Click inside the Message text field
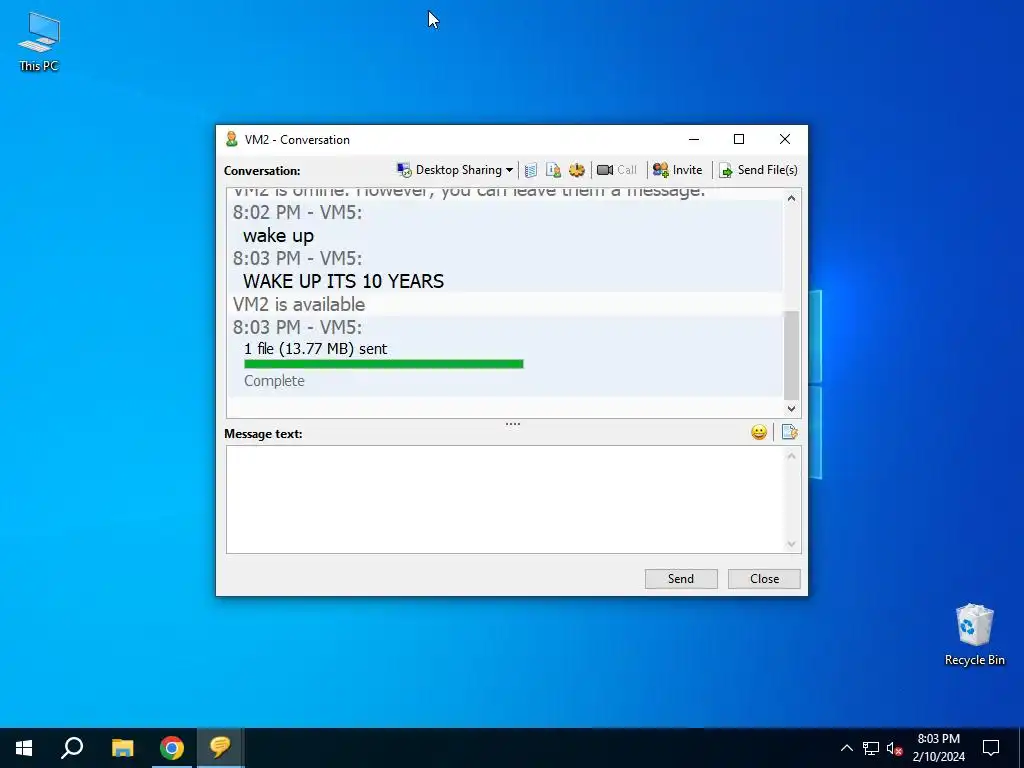The height and width of the screenshot is (768, 1024). [506, 500]
